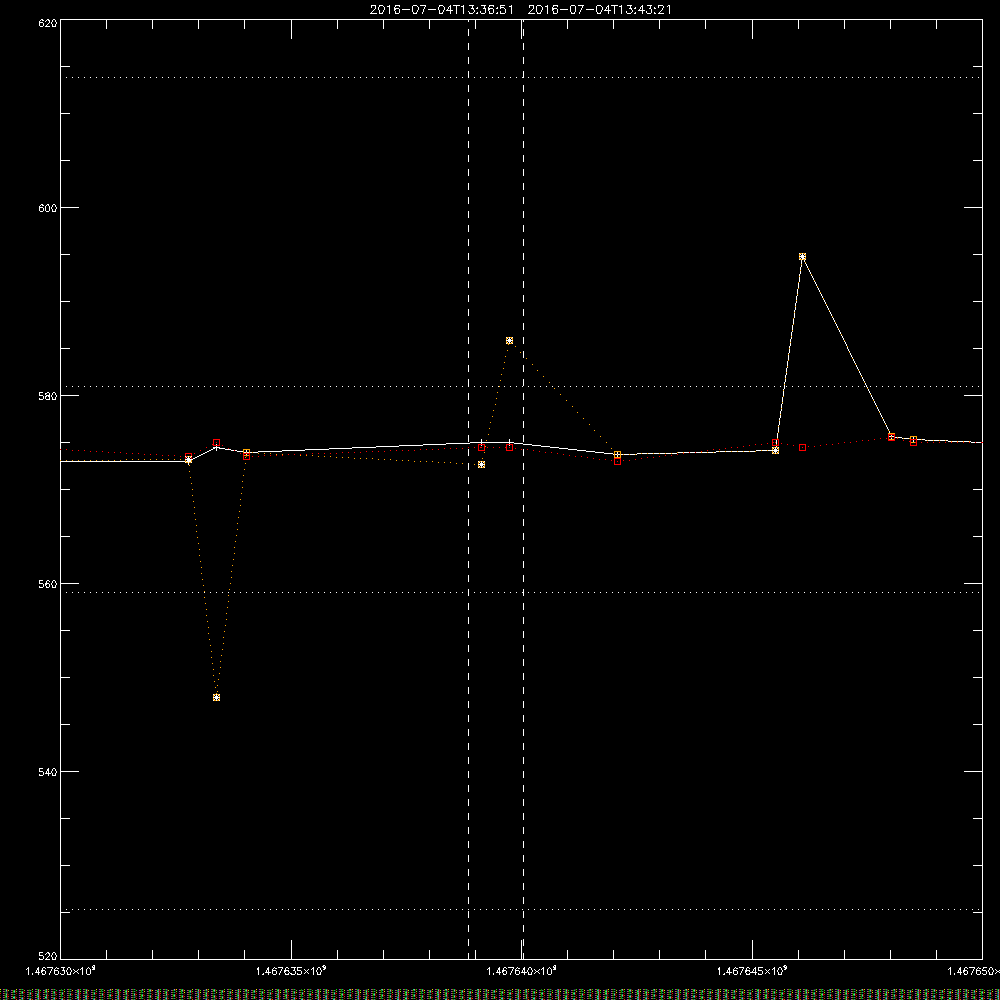Image resolution: width=1000 pixels, height=1000 pixels.
Task: Select the orange peak marker near 586
Action: [x=509, y=341]
